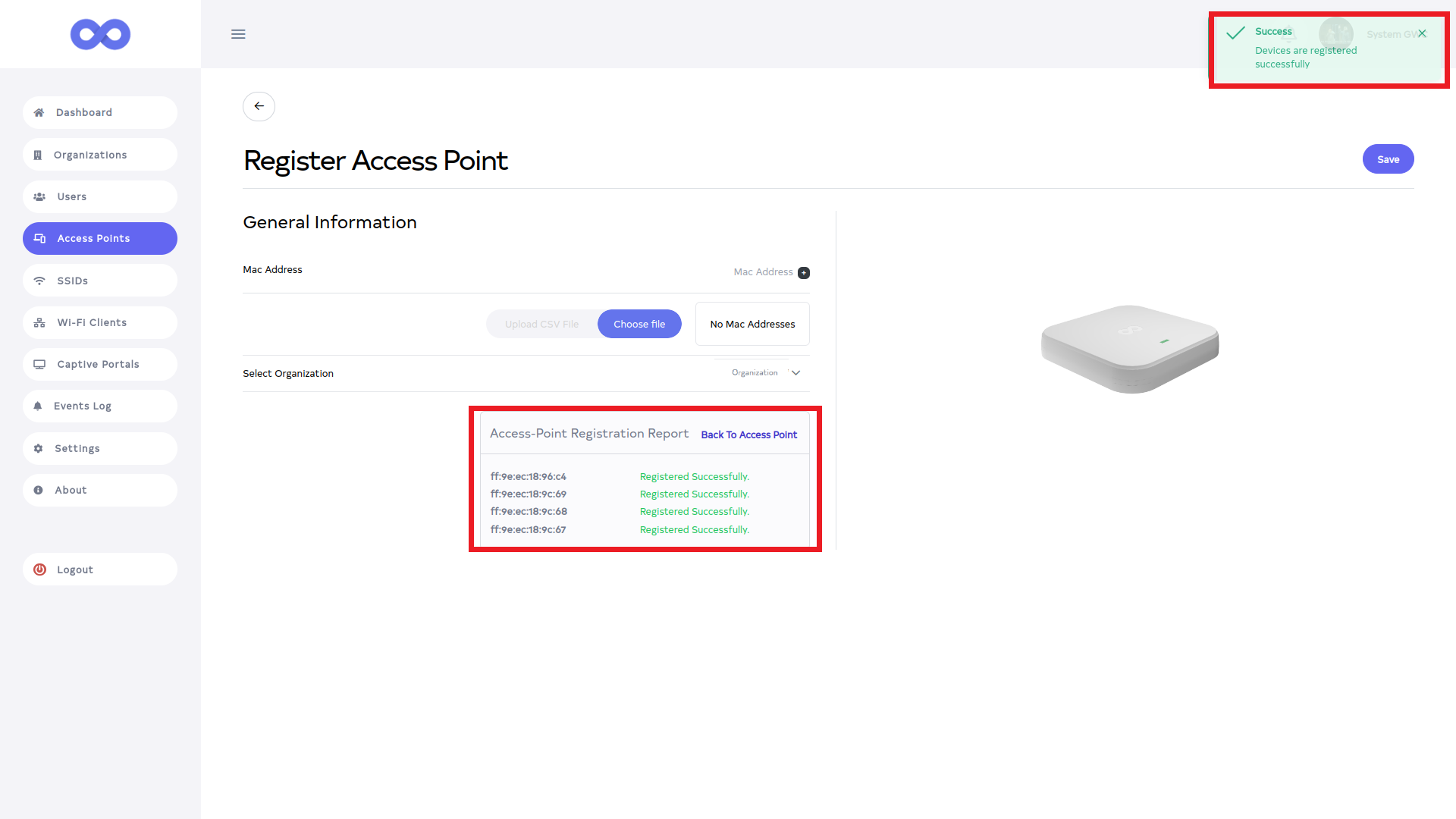Navigate to Wi-Fi Clients

[92, 322]
